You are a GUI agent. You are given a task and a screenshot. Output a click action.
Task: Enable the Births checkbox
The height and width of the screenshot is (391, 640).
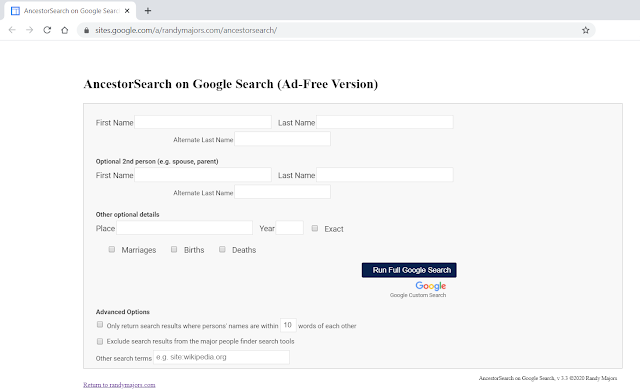174,249
